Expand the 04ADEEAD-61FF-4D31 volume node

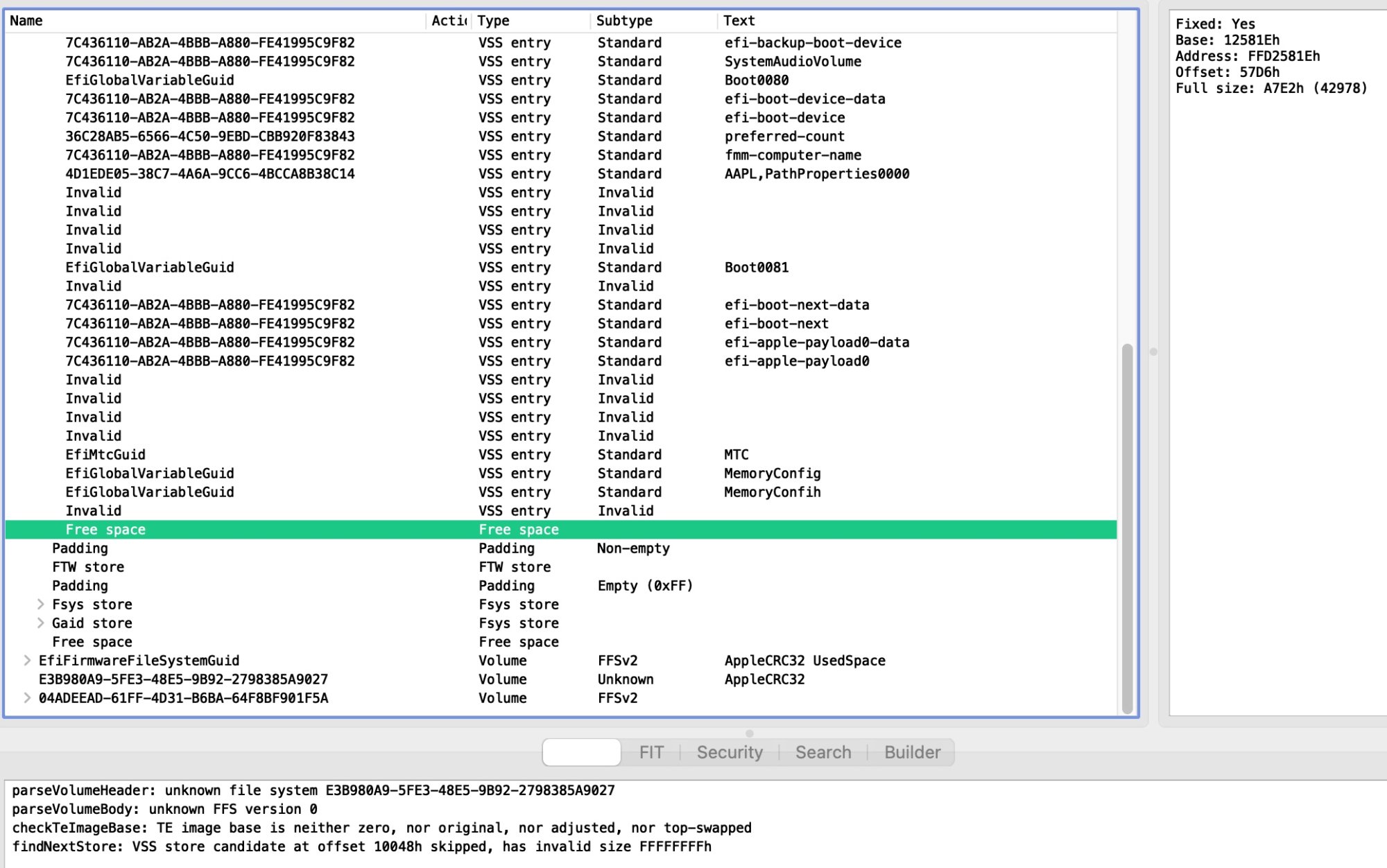click(x=27, y=697)
